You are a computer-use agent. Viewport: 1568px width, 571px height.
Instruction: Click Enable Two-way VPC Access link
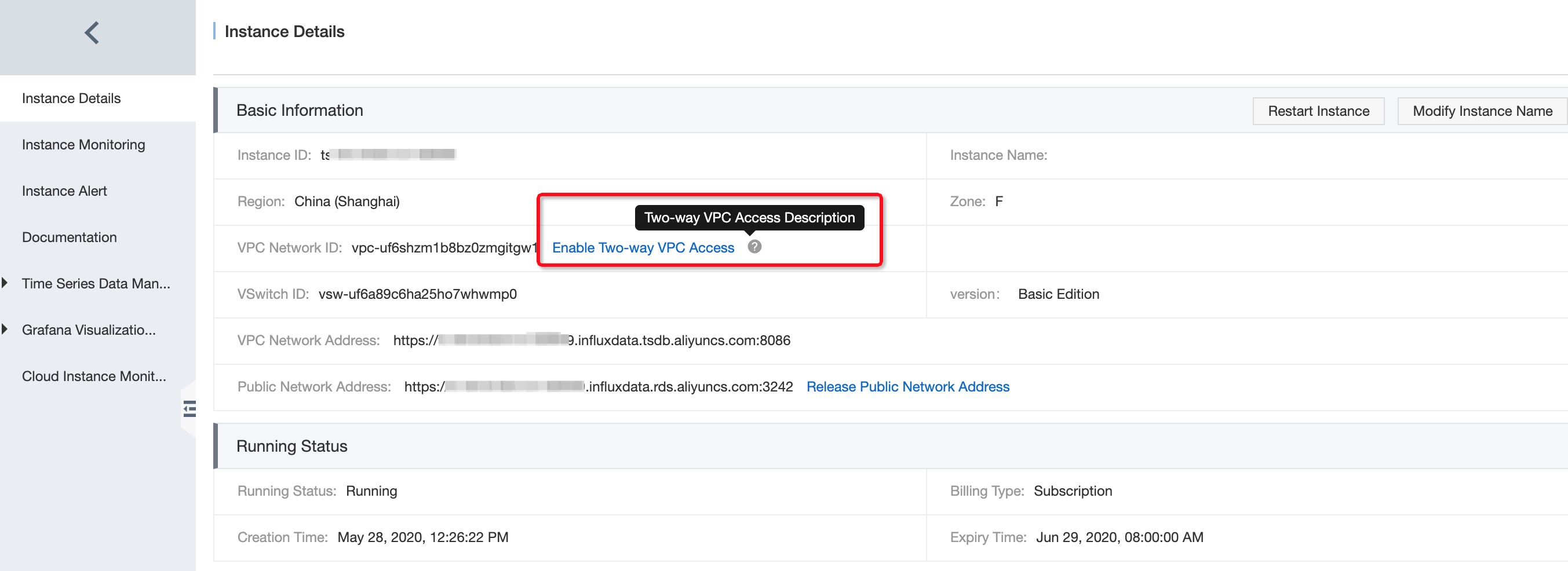coord(643,247)
